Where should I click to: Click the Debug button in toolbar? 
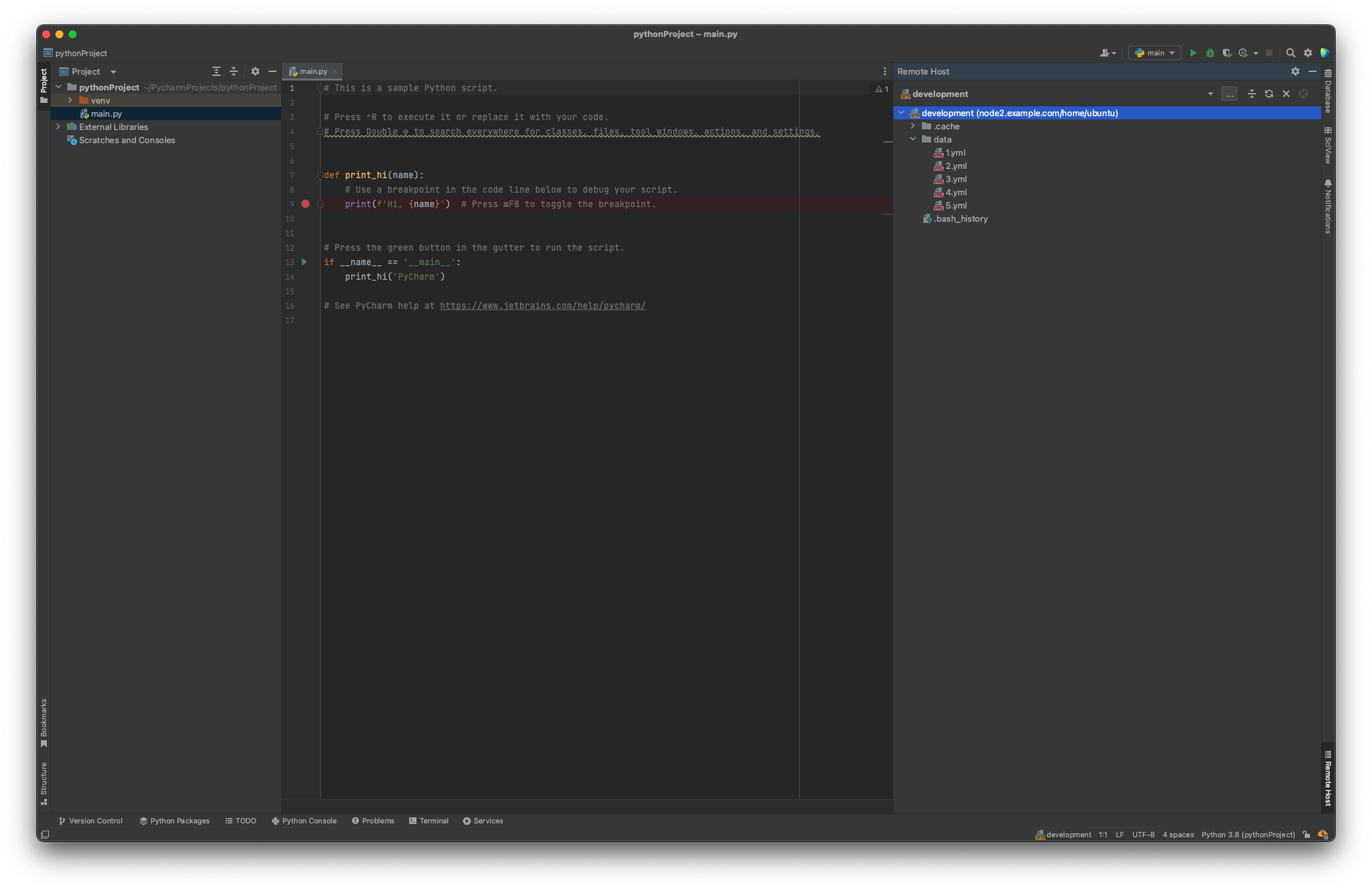[1210, 52]
